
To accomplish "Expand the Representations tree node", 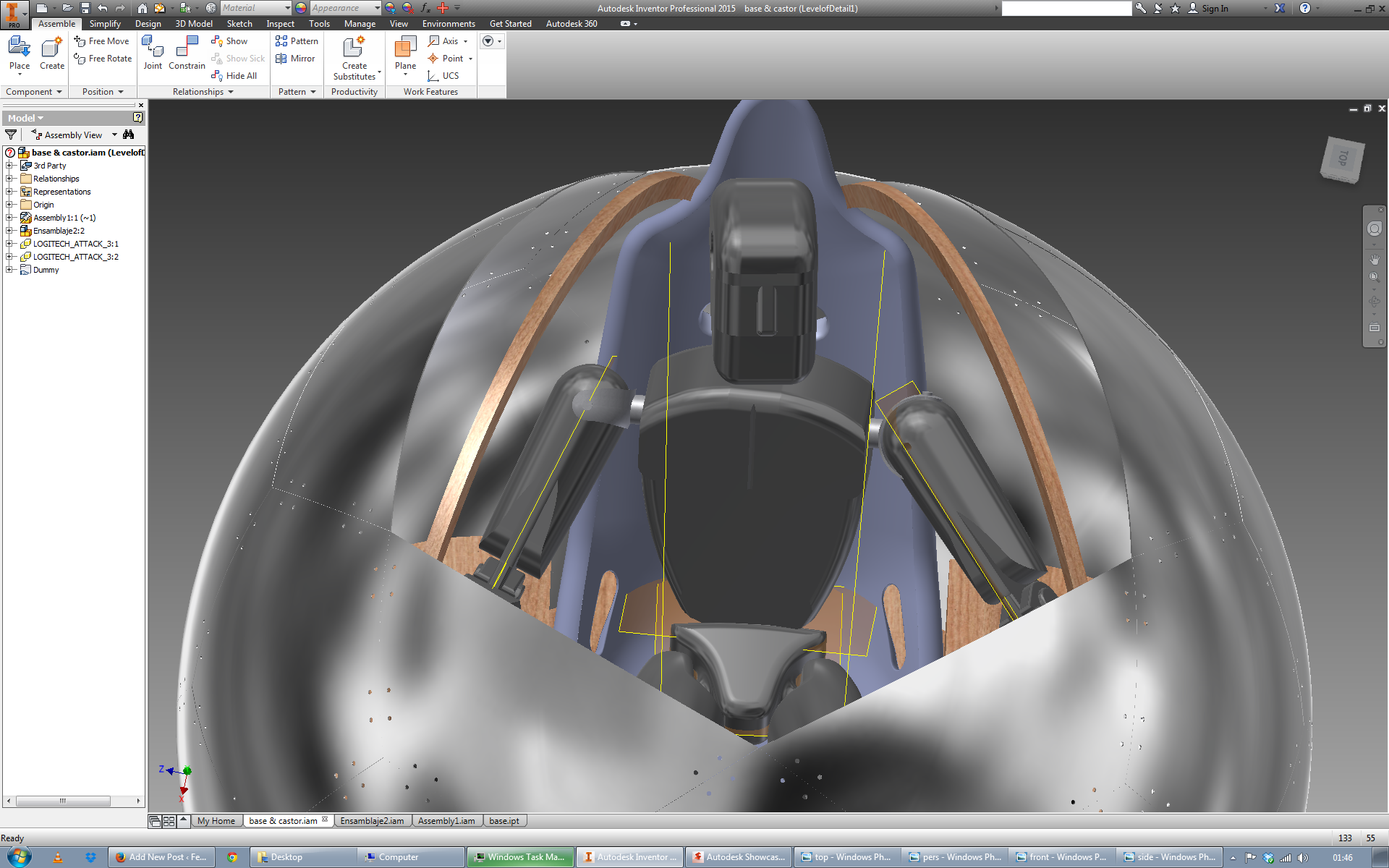I will click(9, 192).
